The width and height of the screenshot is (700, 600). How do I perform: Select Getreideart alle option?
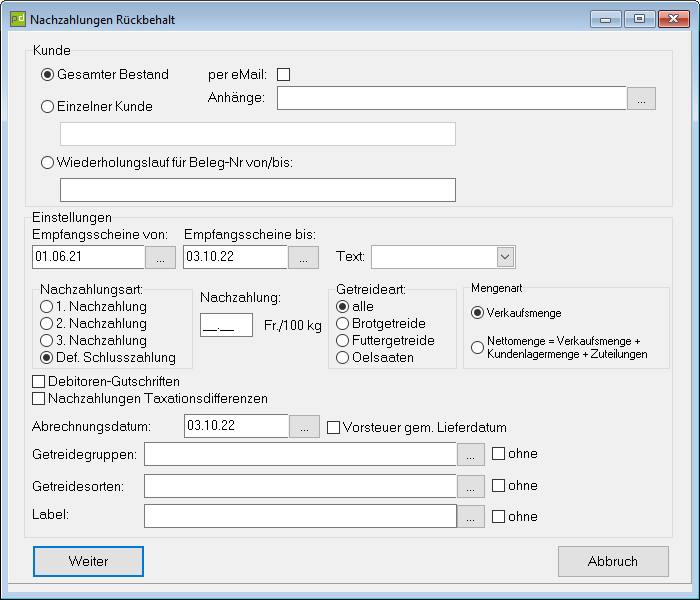[x=342, y=307]
